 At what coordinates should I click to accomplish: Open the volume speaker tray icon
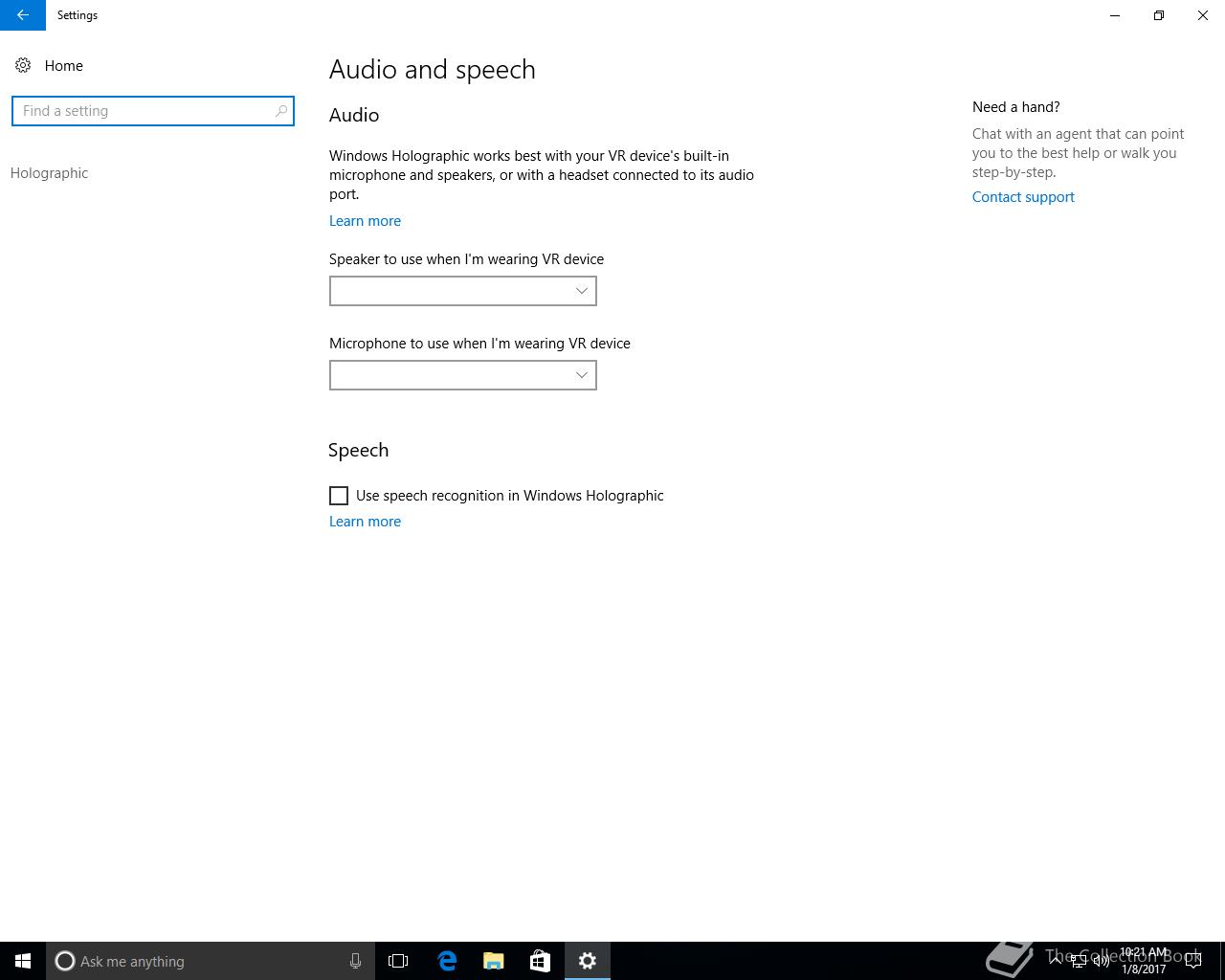click(x=1102, y=961)
